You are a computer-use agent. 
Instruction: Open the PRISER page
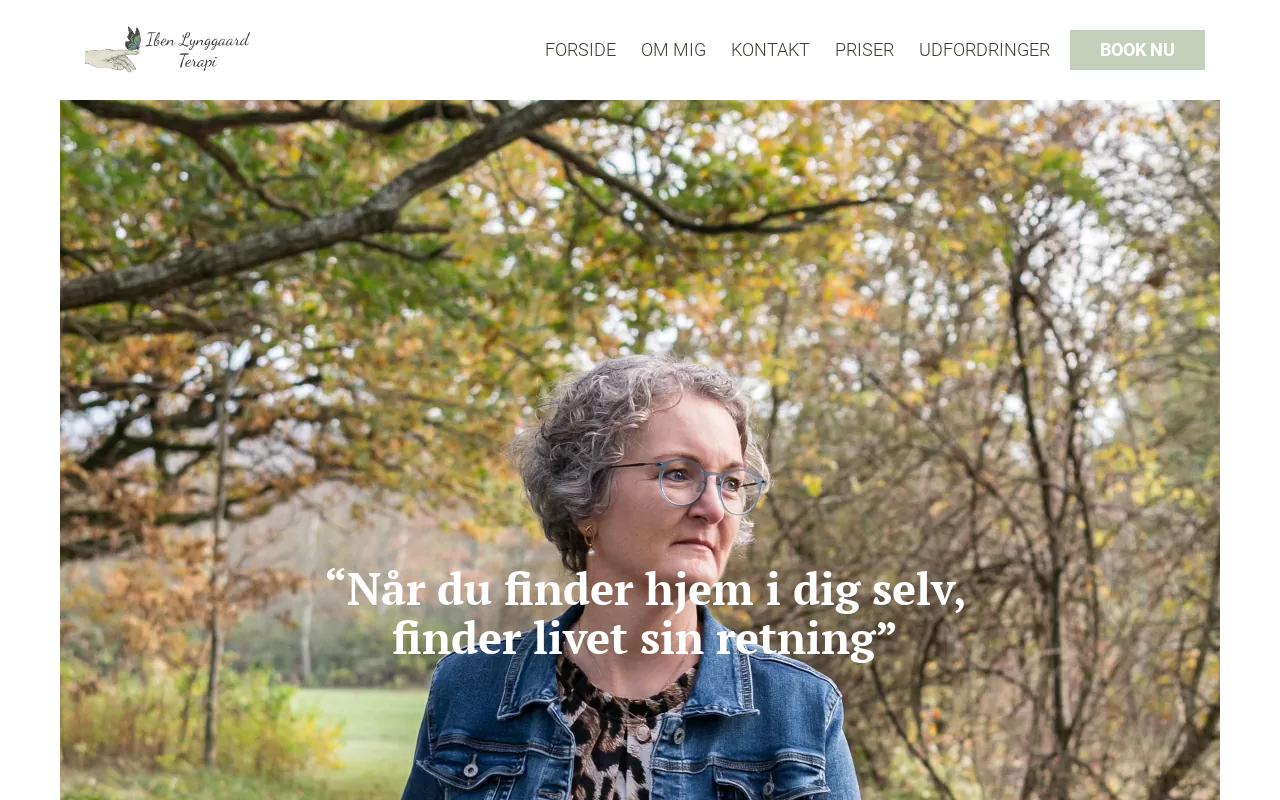tap(864, 50)
